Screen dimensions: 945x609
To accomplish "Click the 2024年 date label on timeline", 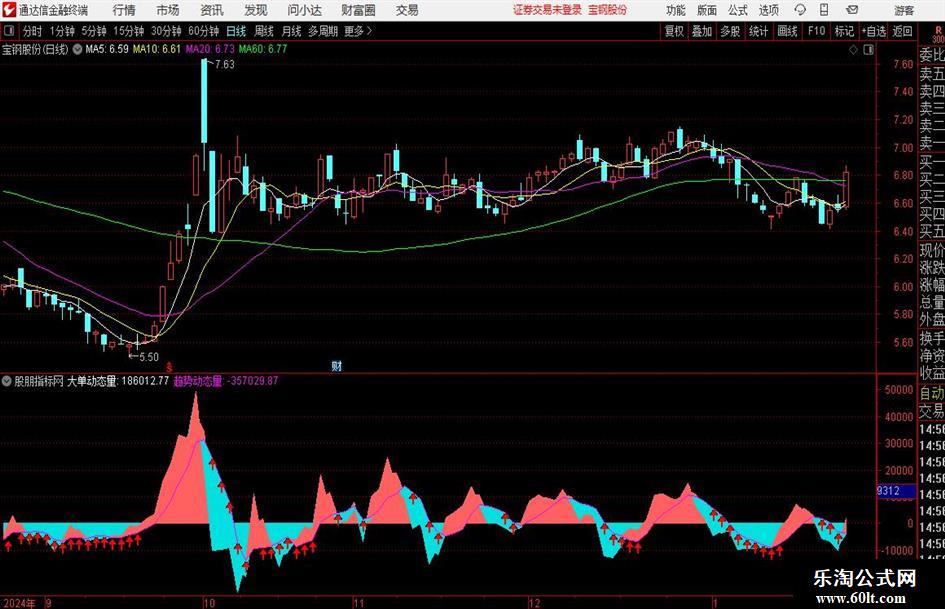I will pyautogui.click(x=19, y=603).
